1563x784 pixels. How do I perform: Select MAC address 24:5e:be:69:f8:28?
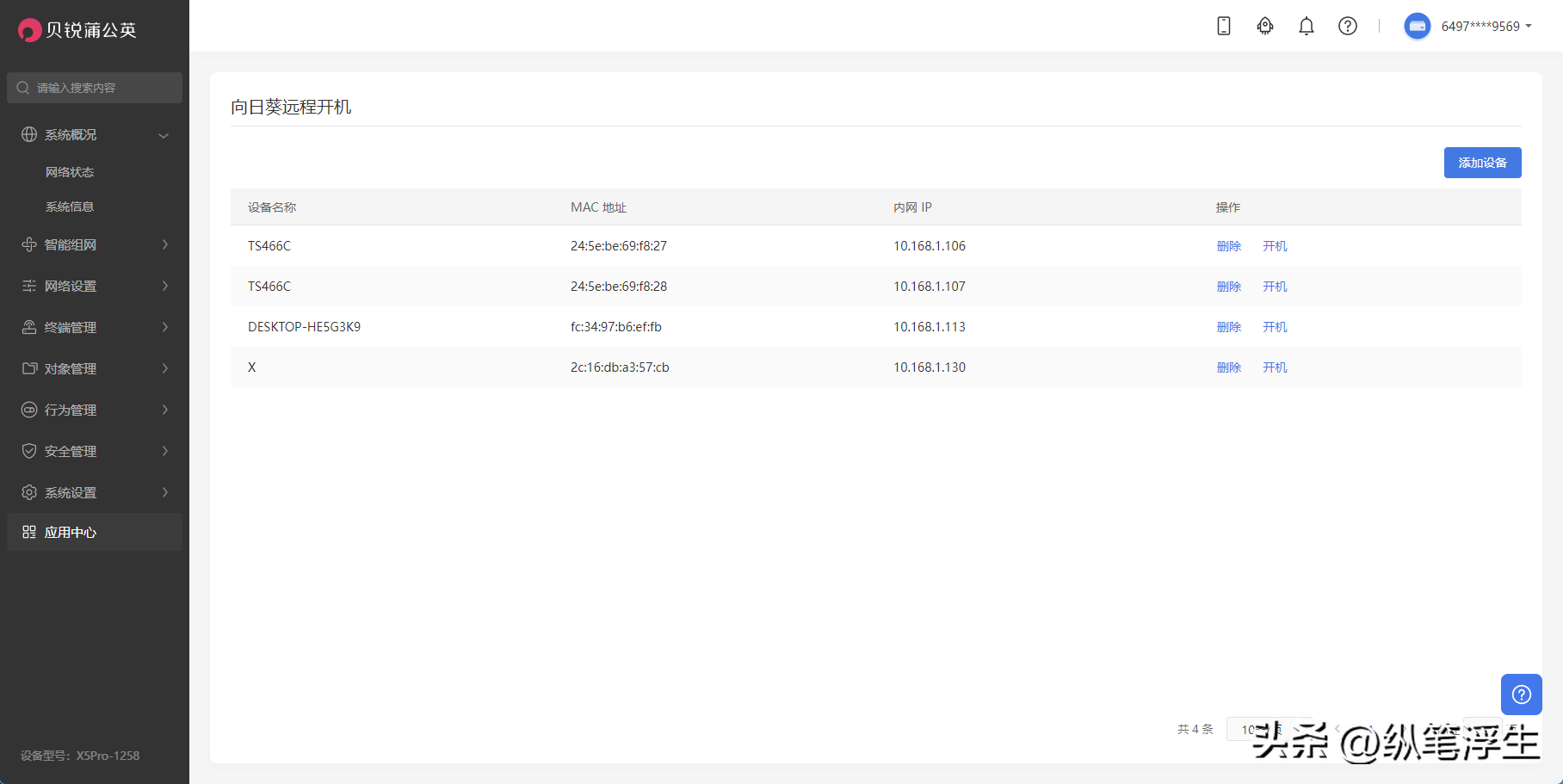(x=618, y=287)
